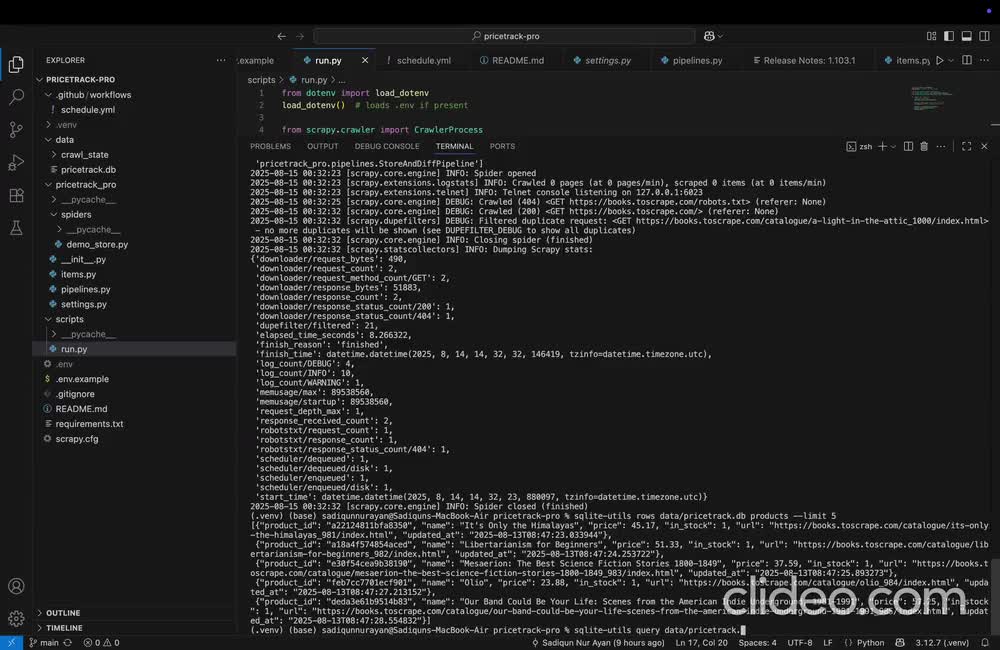Open the Ports panel tab
1000x650 pixels.
pos(502,147)
